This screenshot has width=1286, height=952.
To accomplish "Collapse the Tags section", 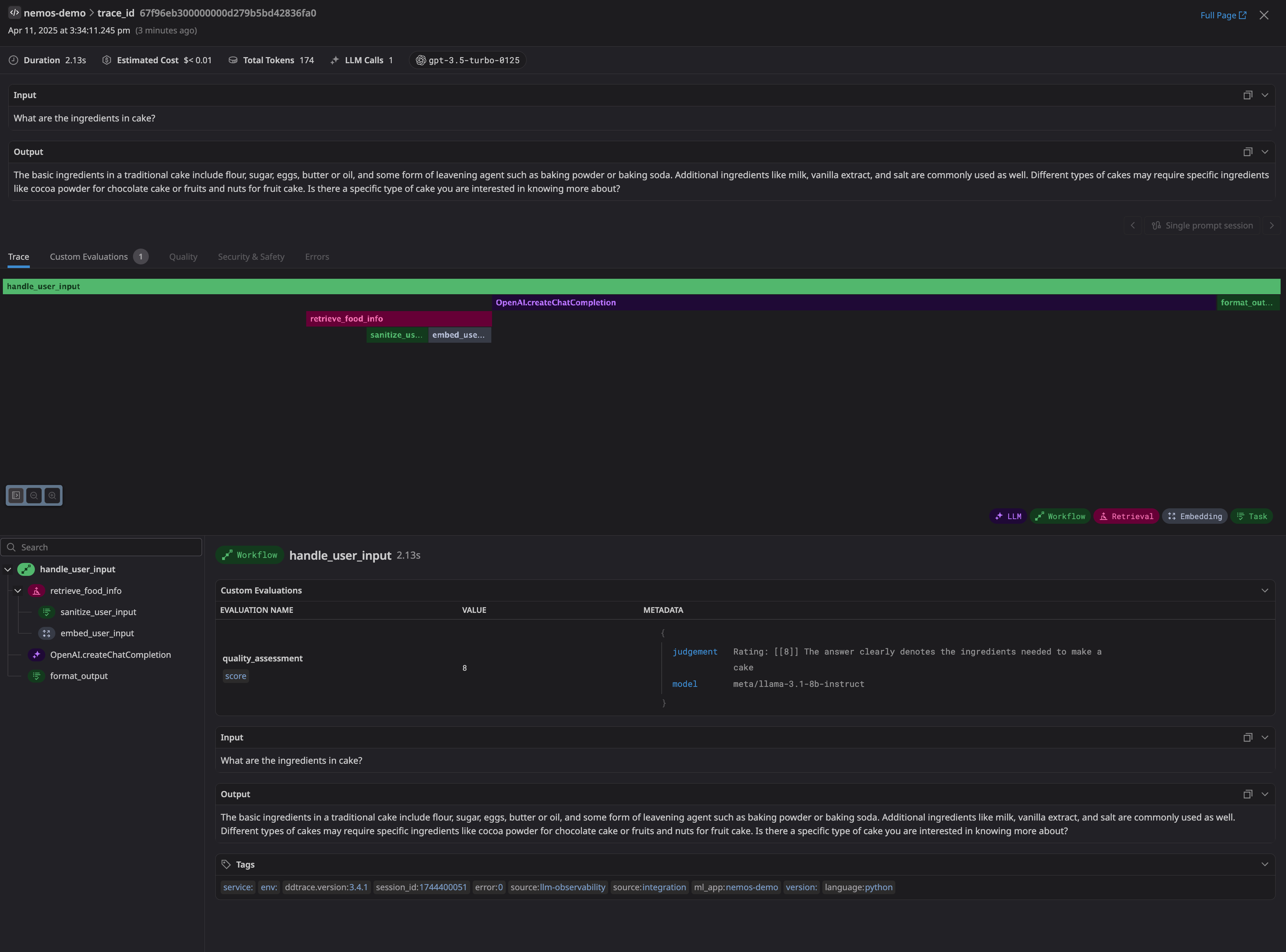I will [1264, 864].
